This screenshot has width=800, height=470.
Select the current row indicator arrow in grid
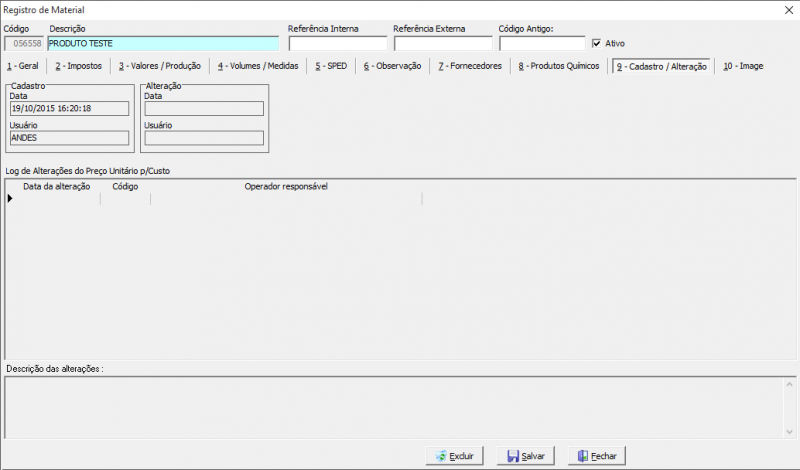pyautogui.click(x=10, y=199)
